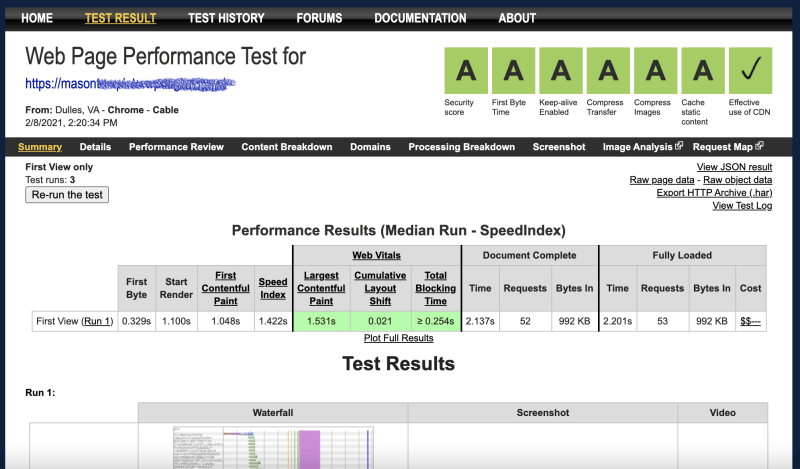Viewport: 800px width, 469px height.
Task: Click the Video column header
Action: pyautogui.click(x=722, y=412)
